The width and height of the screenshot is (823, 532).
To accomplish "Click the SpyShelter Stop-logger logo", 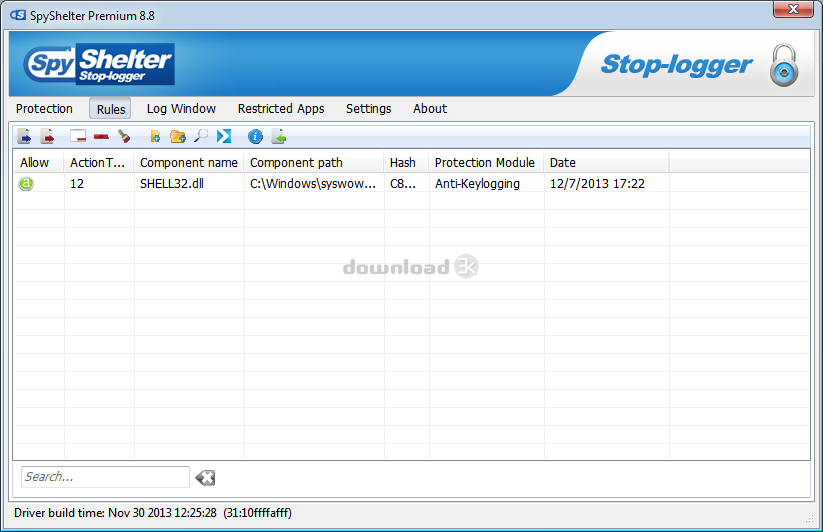I will click(x=99, y=64).
